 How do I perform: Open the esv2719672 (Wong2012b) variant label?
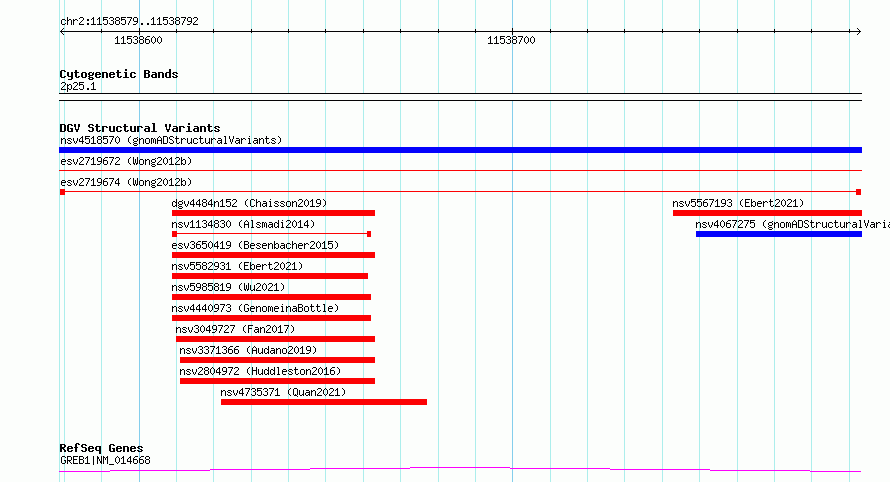click(126, 161)
